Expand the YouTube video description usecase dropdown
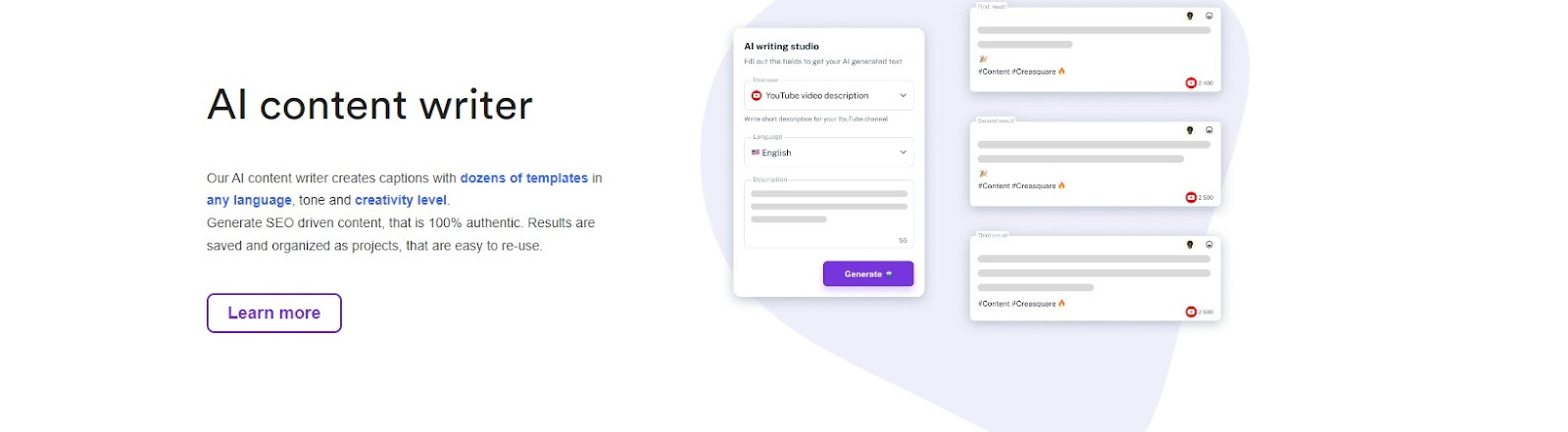This screenshot has width=1568, height=432. [829, 96]
